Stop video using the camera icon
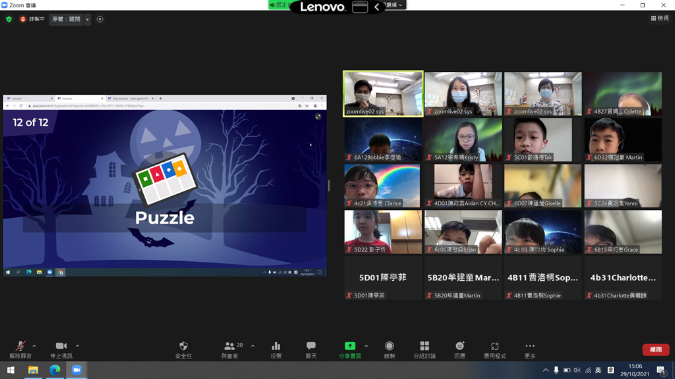Image resolution: width=675 pixels, height=379 pixels. coord(61,349)
